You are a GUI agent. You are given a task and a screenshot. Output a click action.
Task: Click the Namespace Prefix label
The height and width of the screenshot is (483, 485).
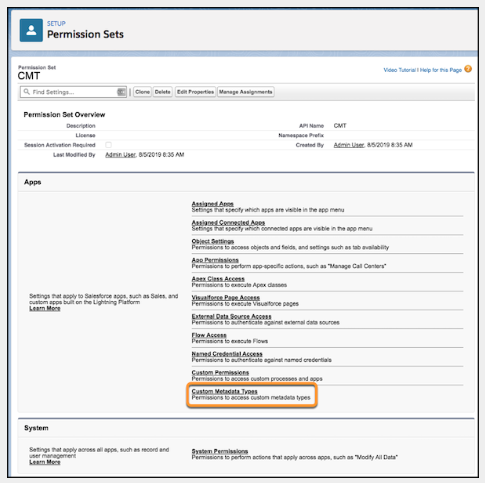click(x=301, y=135)
